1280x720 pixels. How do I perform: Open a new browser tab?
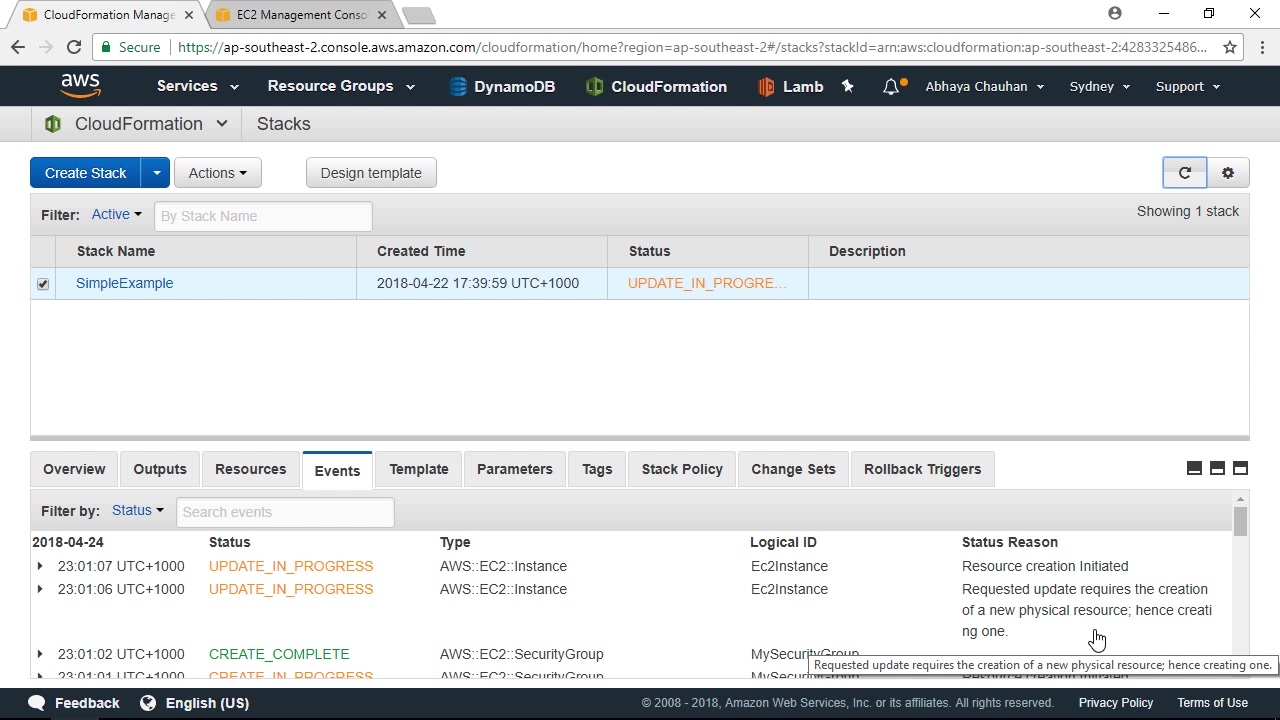(419, 15)
